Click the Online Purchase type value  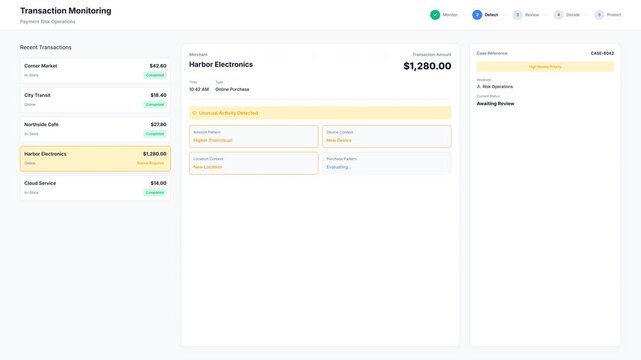[232, 89]
